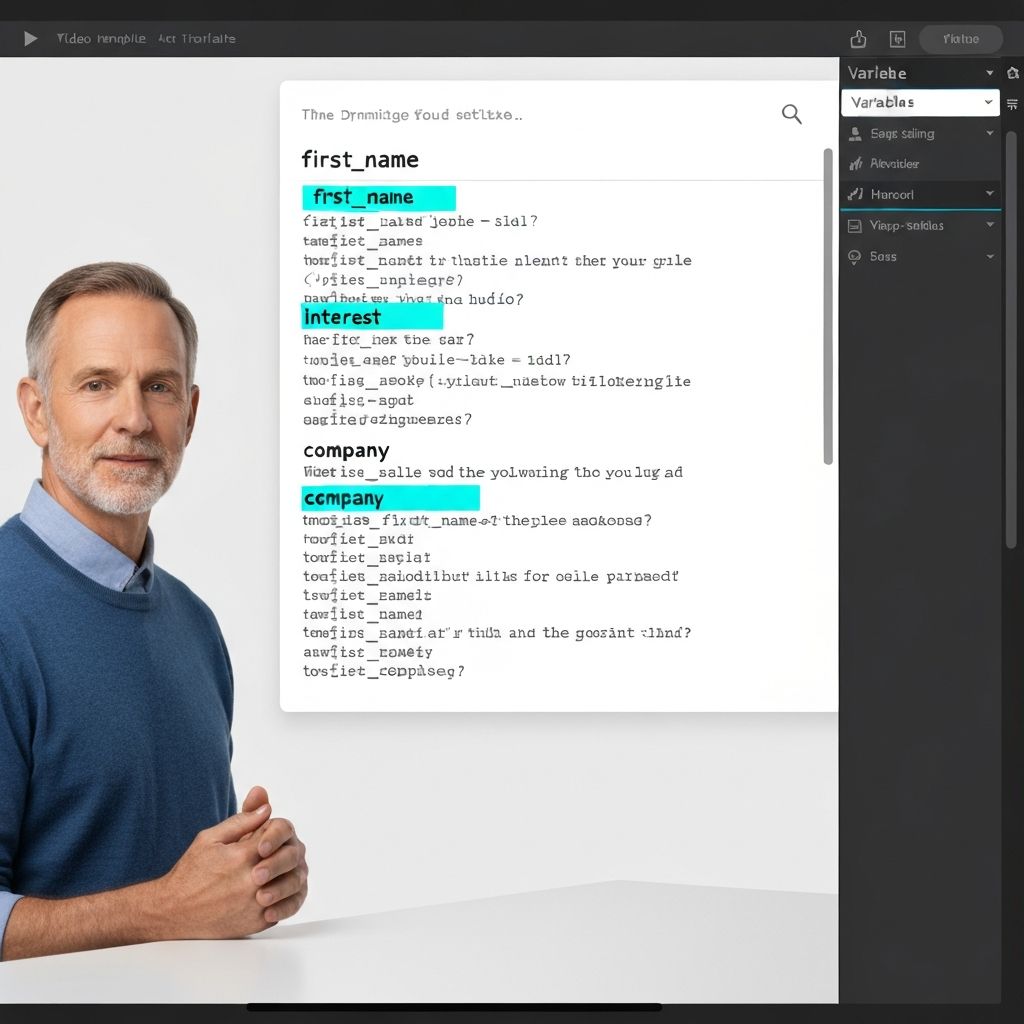Click the Varlebe panel title
The width and height of the screenshot is (1024, 1024).
tap(877, 73)
